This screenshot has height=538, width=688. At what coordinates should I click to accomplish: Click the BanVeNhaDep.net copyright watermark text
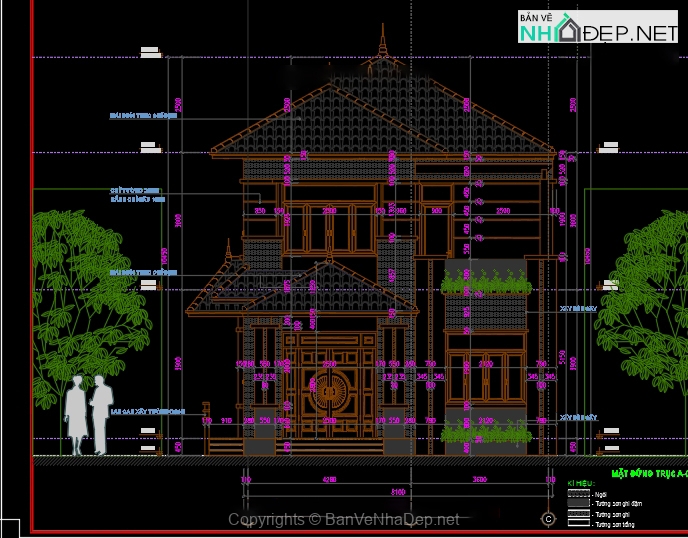click(x=344, y=519)
